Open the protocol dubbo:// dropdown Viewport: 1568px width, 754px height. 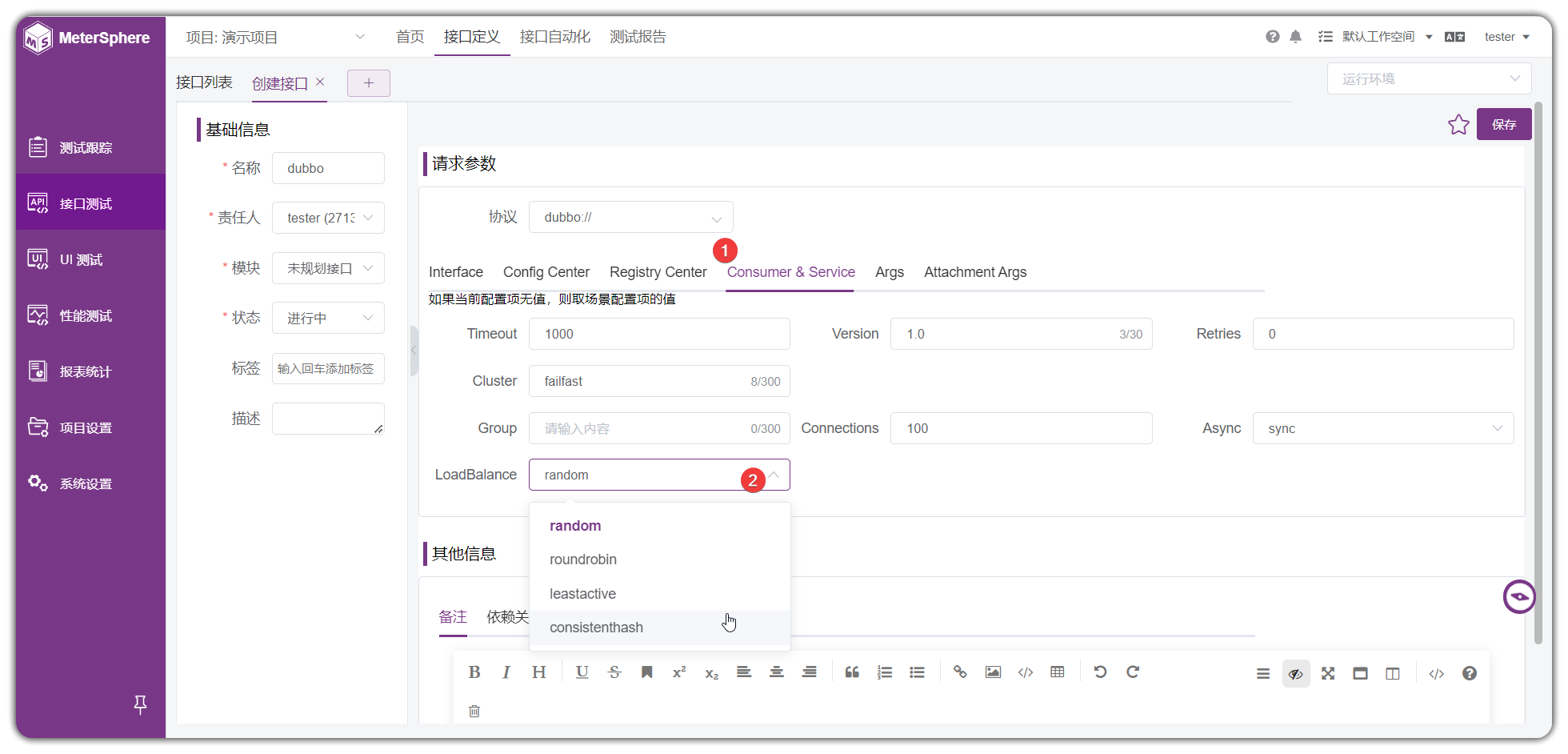point(631,218)
